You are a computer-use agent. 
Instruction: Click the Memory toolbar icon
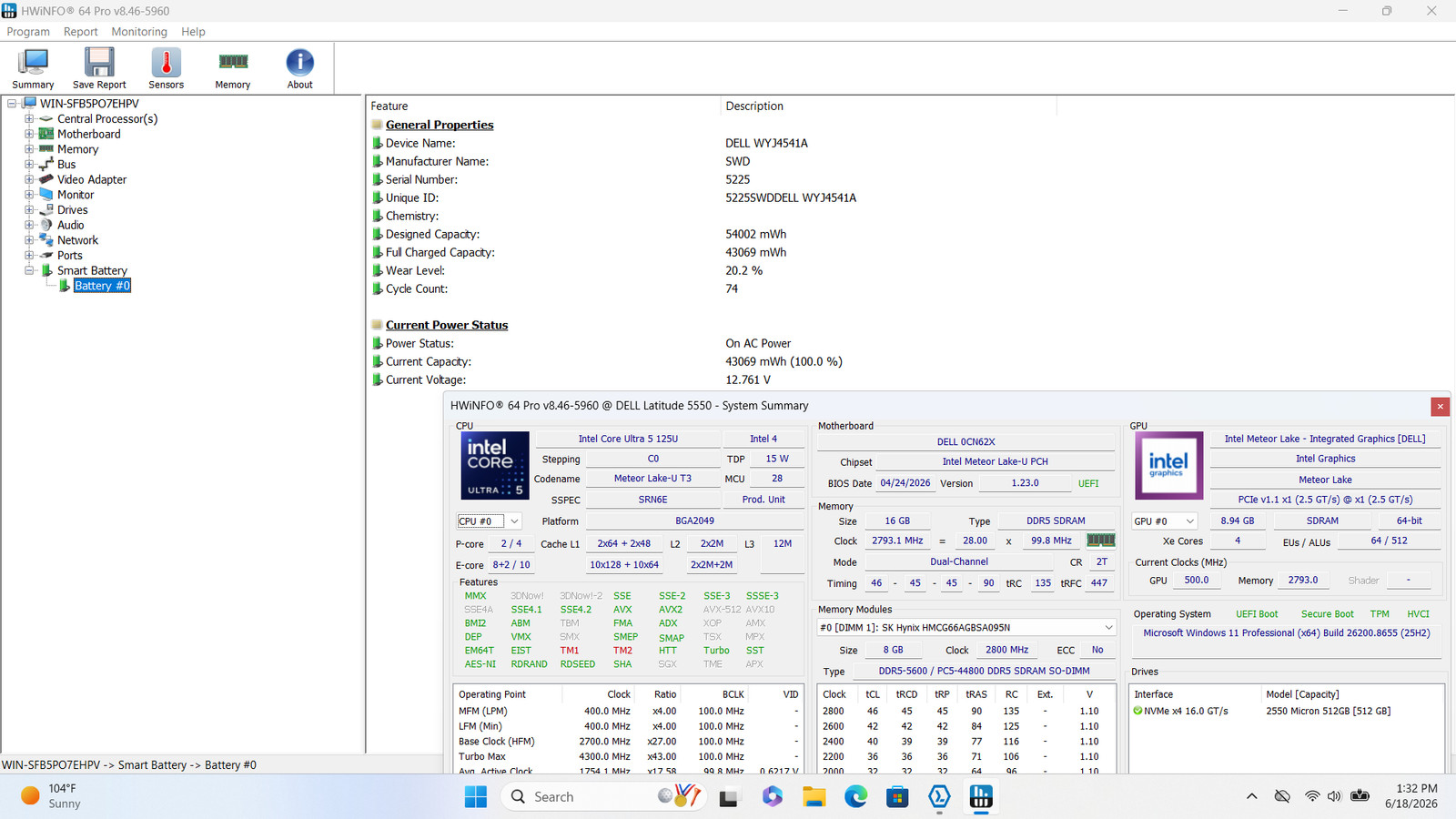tap(233, 68)
